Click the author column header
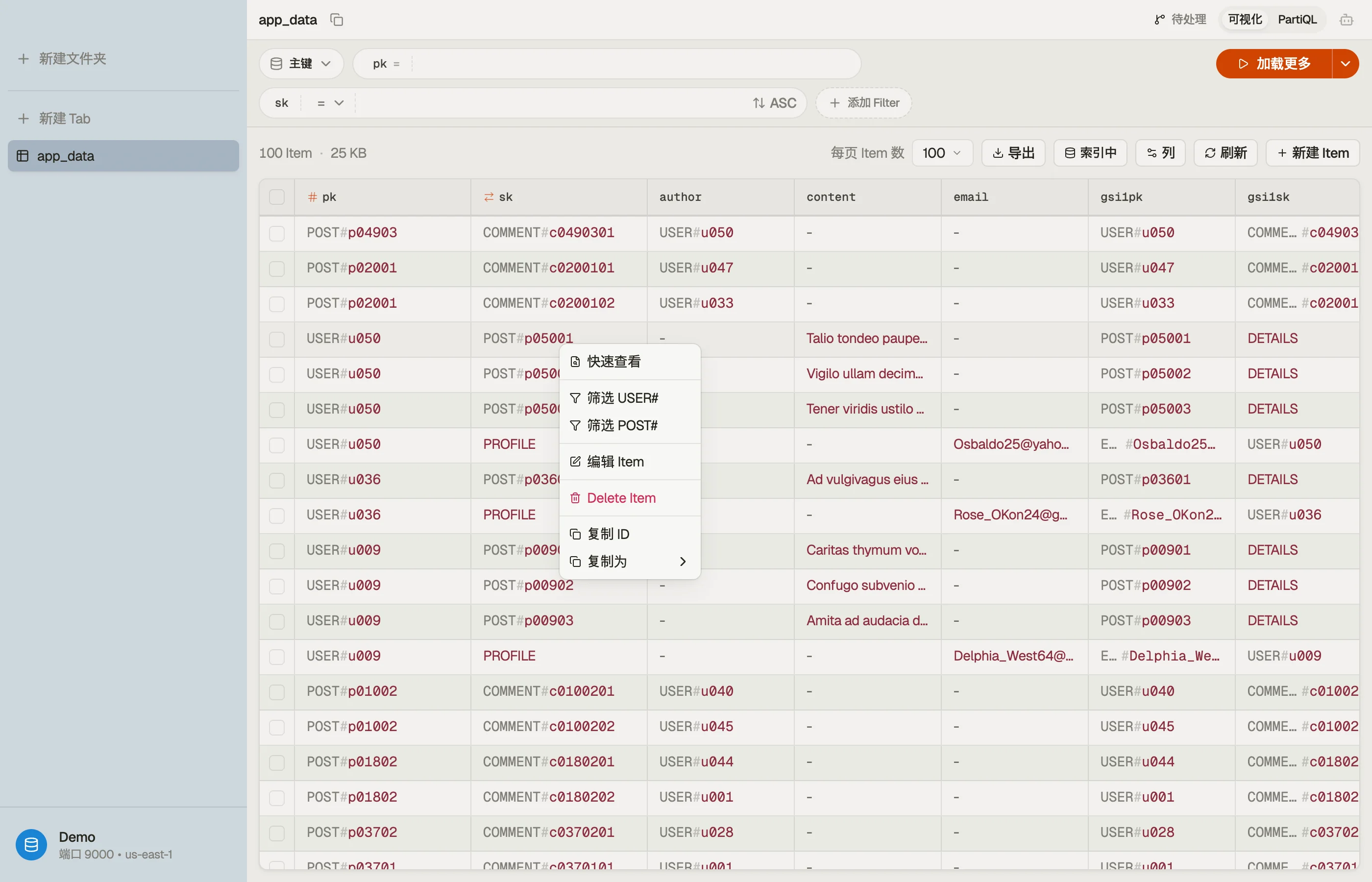The image size is (1372, 882). (x=720, y=197)
